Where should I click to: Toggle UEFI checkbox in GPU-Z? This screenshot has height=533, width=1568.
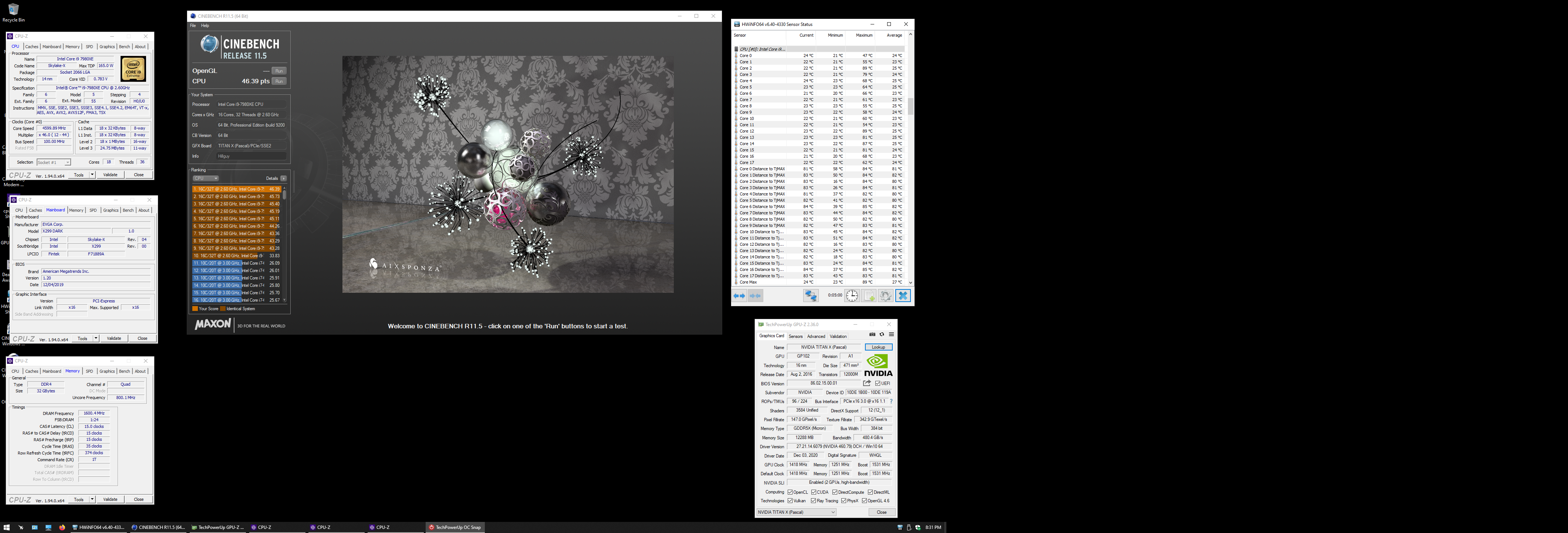(878, 383)
